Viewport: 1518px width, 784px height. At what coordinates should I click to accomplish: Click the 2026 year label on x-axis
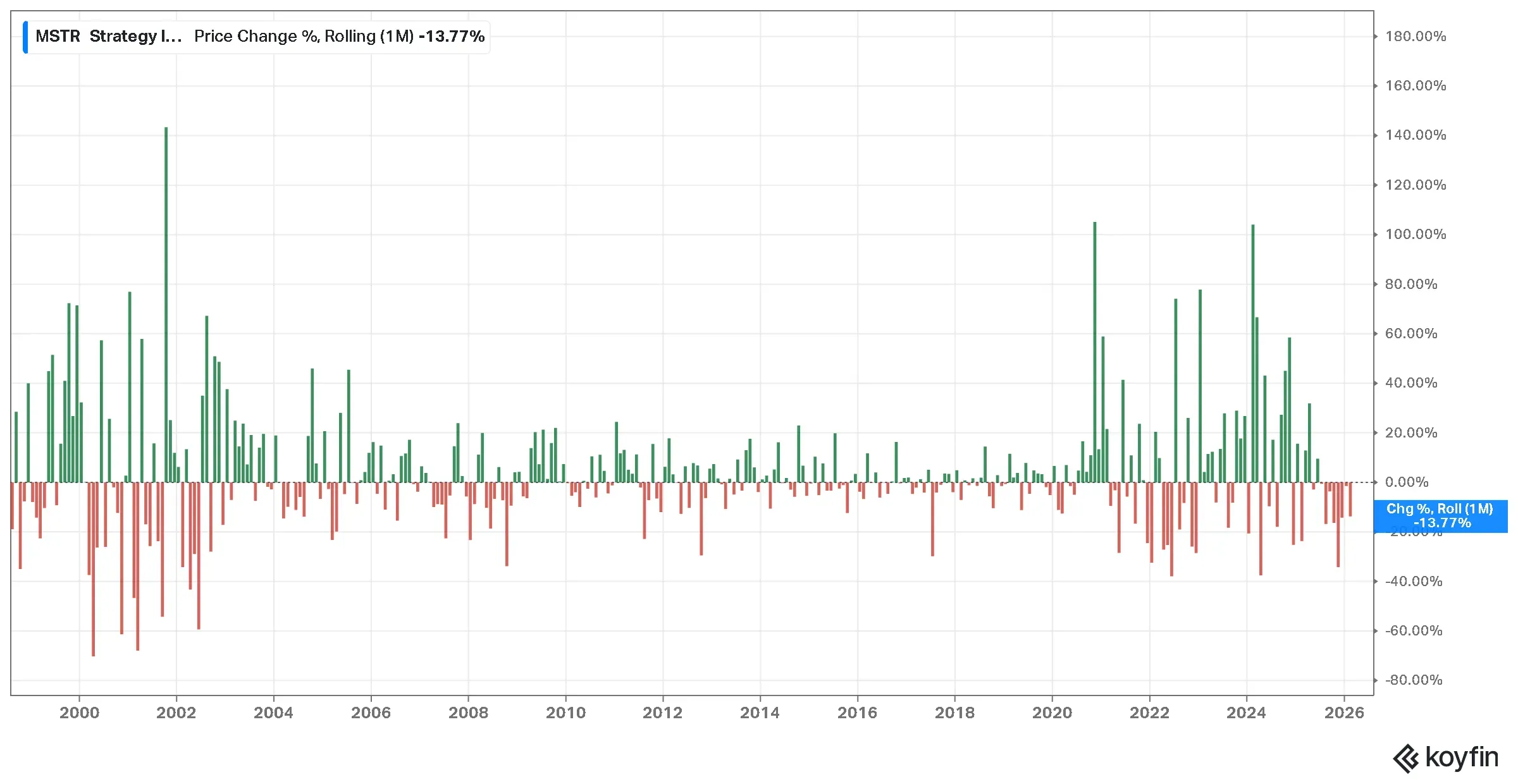click(1344, 713)
